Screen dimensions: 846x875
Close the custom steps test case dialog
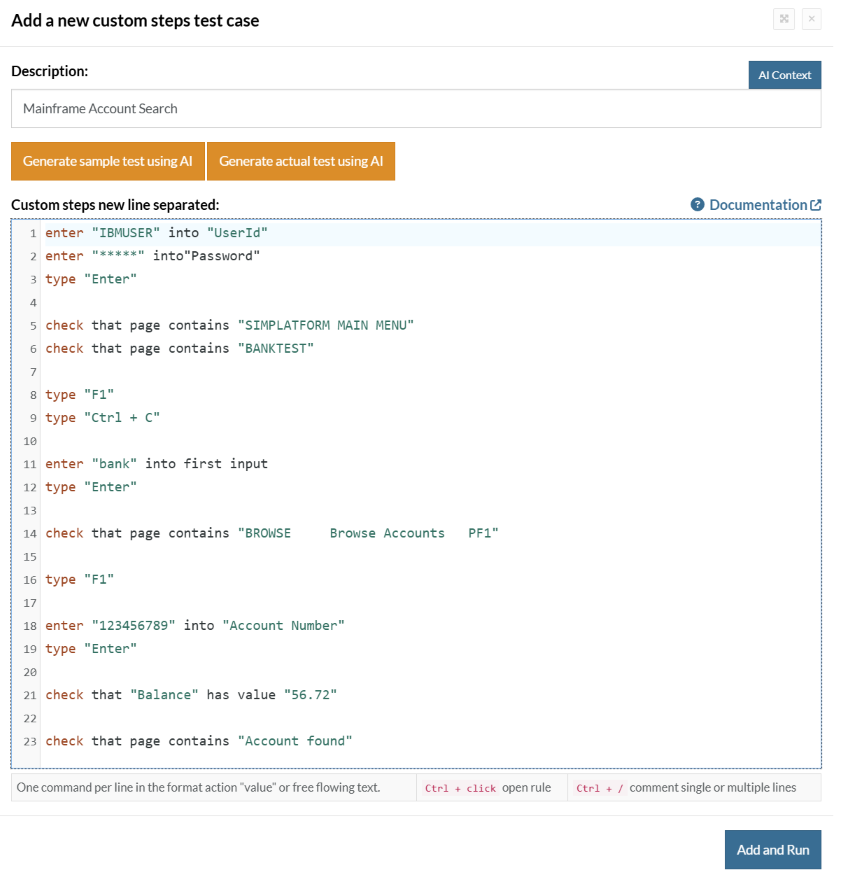coord(811,19)
